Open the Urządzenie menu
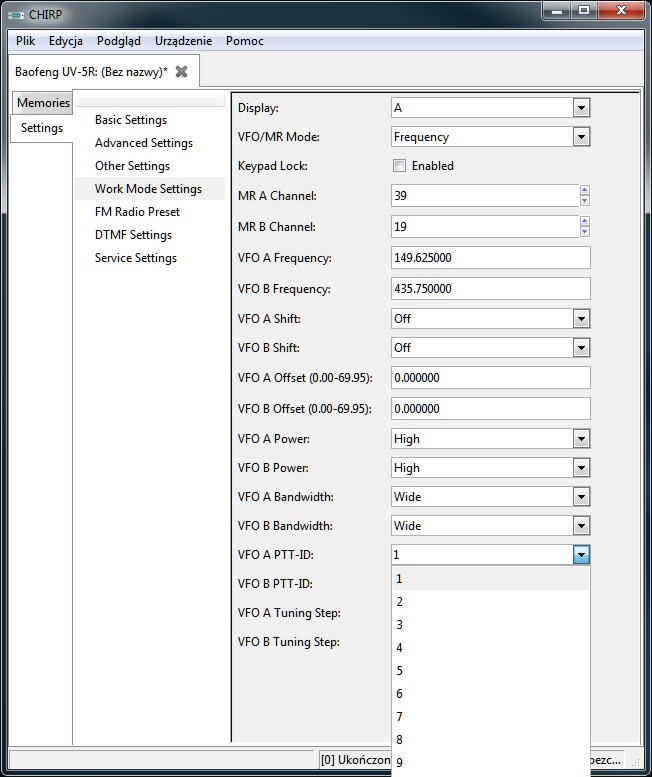Screen dimensions: 652x777 (183, 41)
